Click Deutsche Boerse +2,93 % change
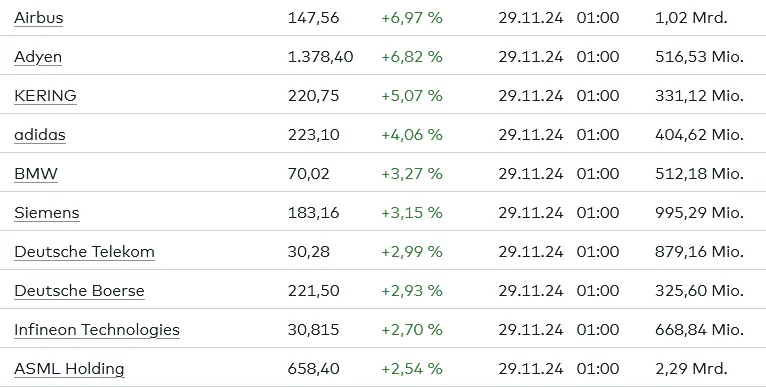 click(412, 291)
